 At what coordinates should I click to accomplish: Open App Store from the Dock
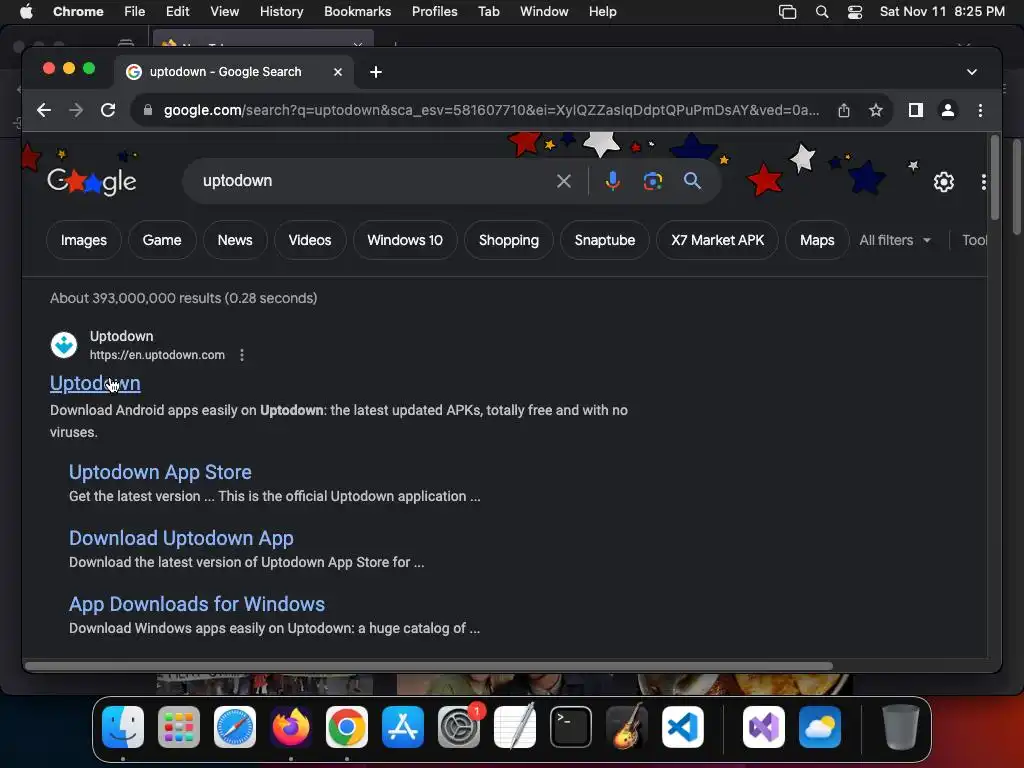tap(402, 727)
